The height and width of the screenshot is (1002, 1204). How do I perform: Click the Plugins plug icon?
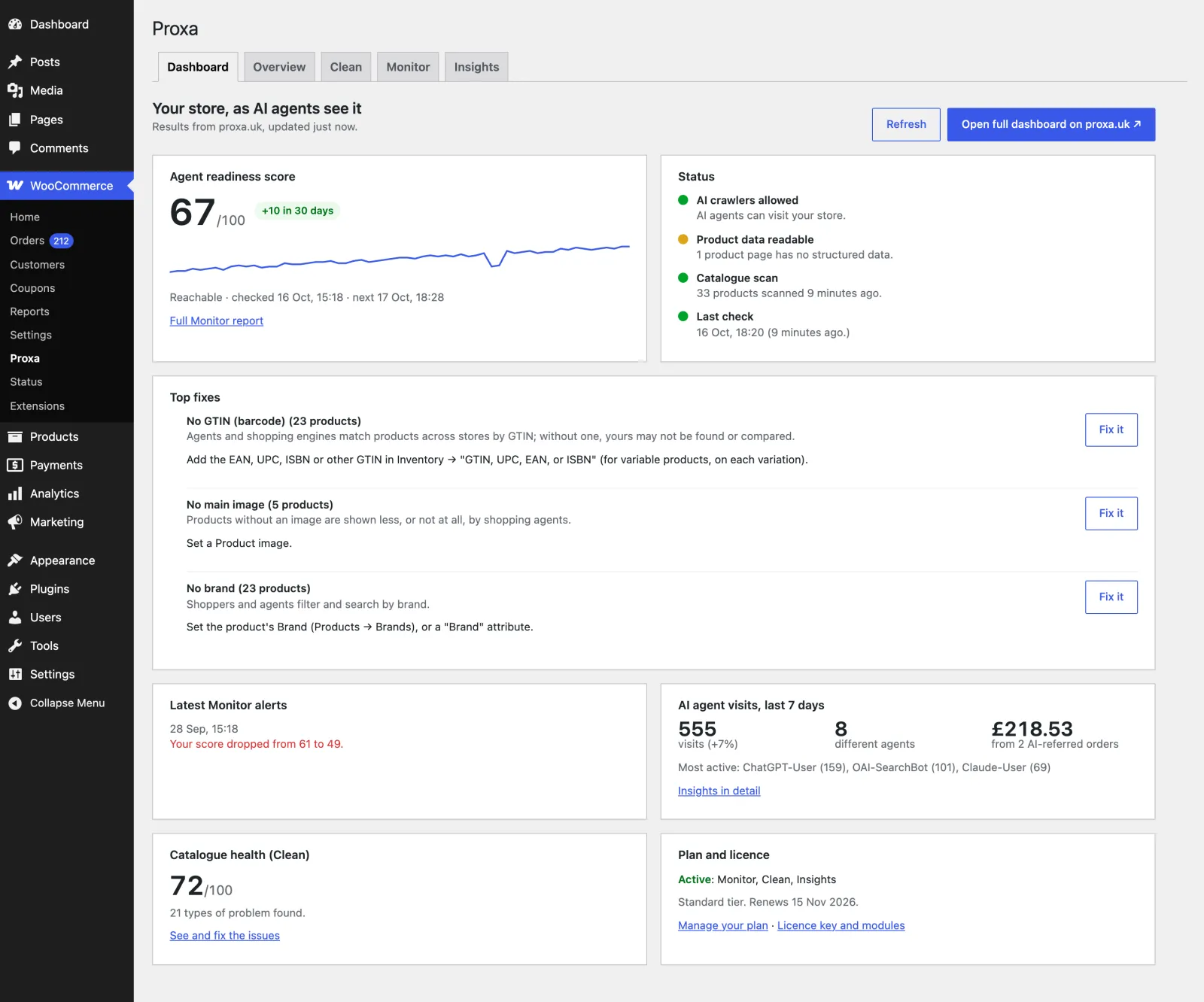pyautogui.click(x=15, y=589)
